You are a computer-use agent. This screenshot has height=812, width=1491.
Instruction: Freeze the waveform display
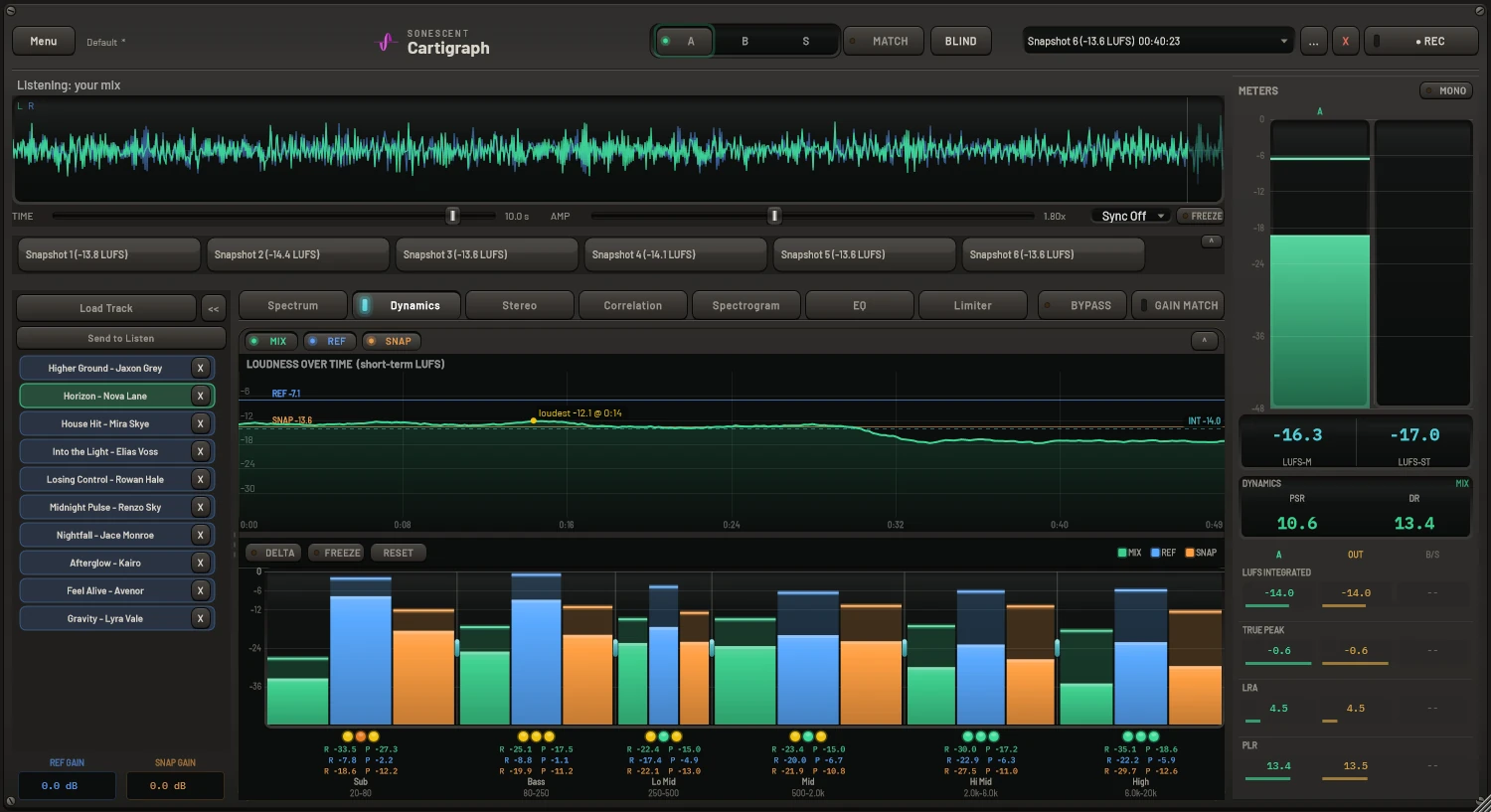[1200, 216]
